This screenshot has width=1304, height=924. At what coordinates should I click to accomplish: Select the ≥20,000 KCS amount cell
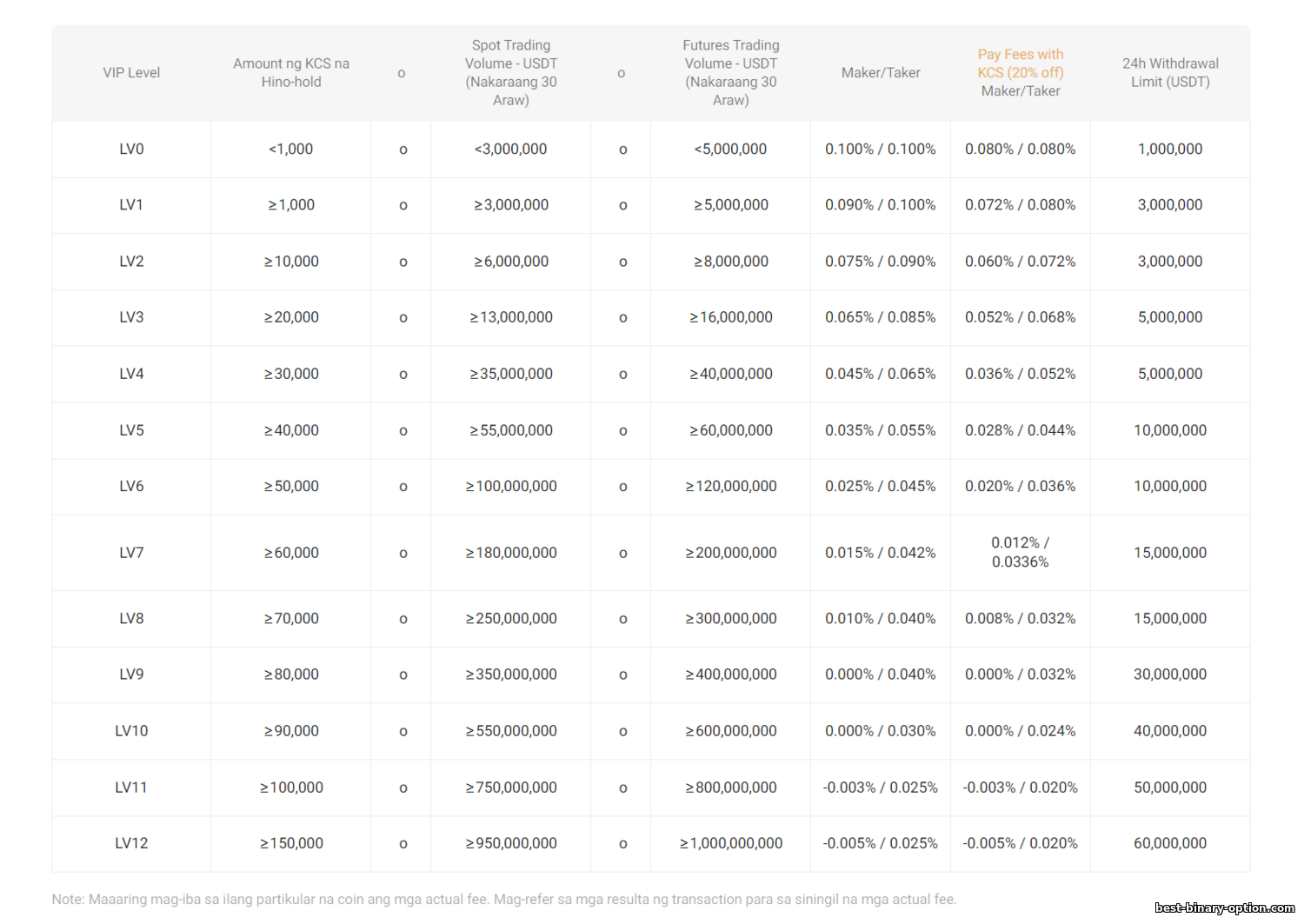pos(291,317)
